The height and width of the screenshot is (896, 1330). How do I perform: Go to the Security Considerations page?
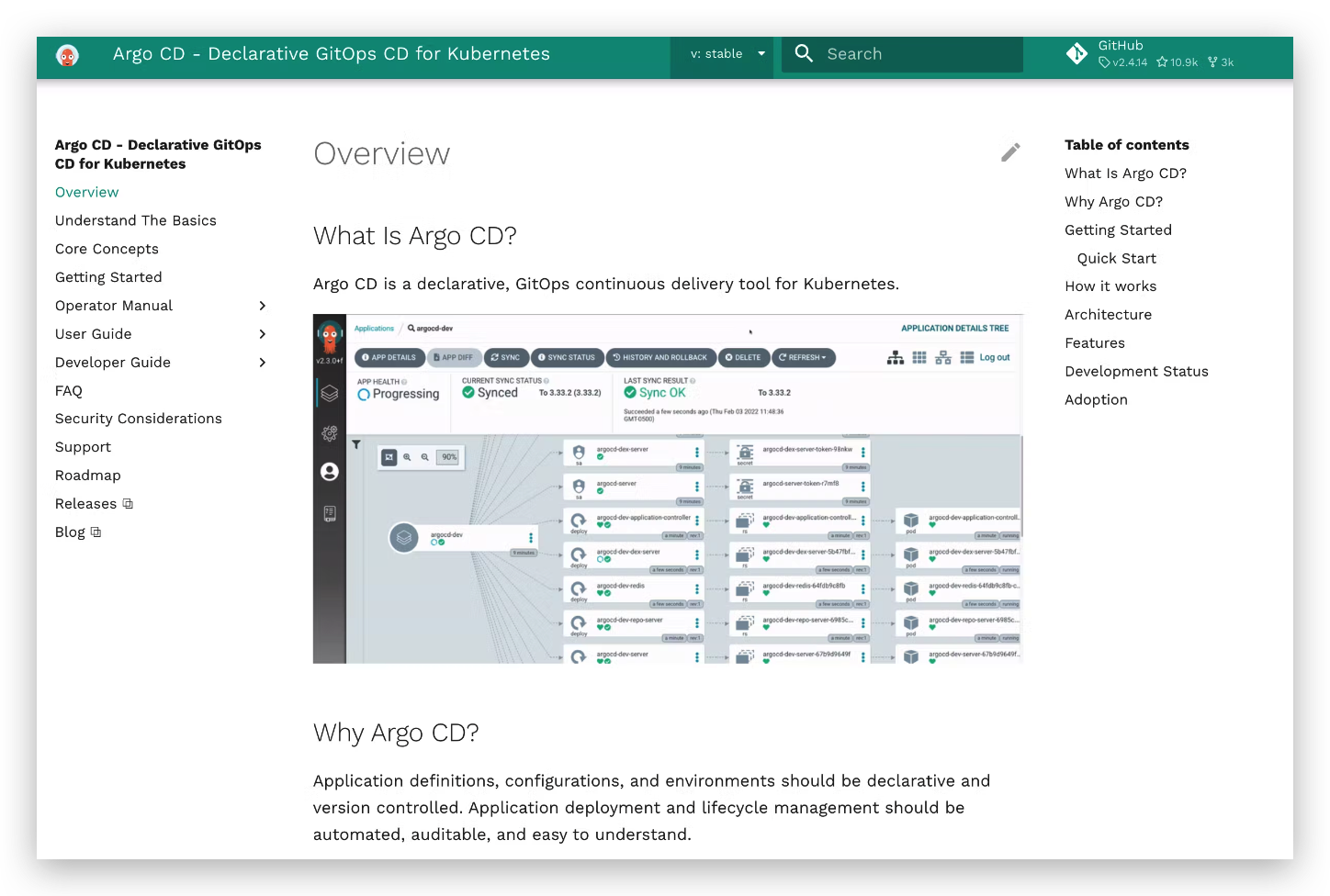coord(139,419)
